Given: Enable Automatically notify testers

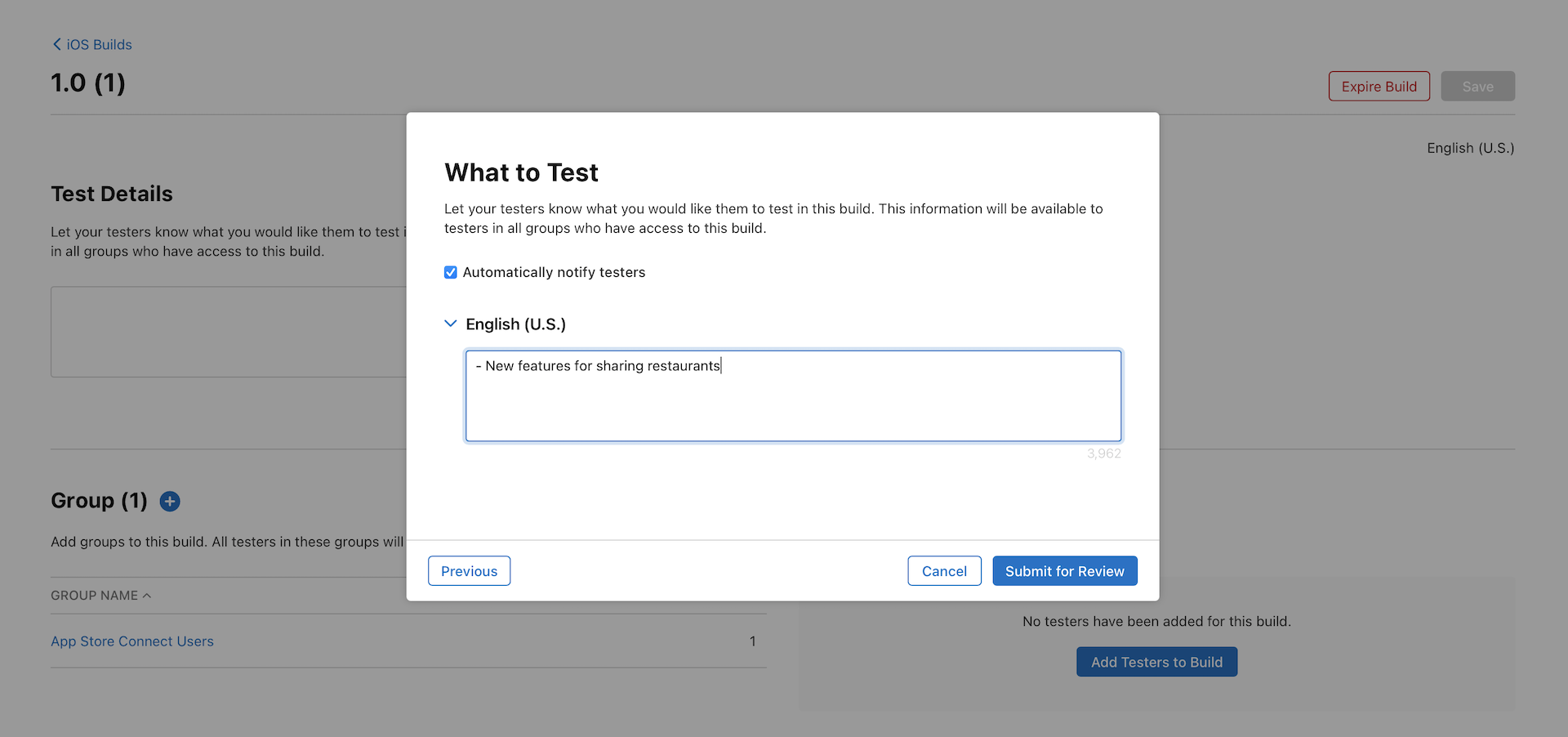Looking at the screenshot, I should tap(450, 272).
